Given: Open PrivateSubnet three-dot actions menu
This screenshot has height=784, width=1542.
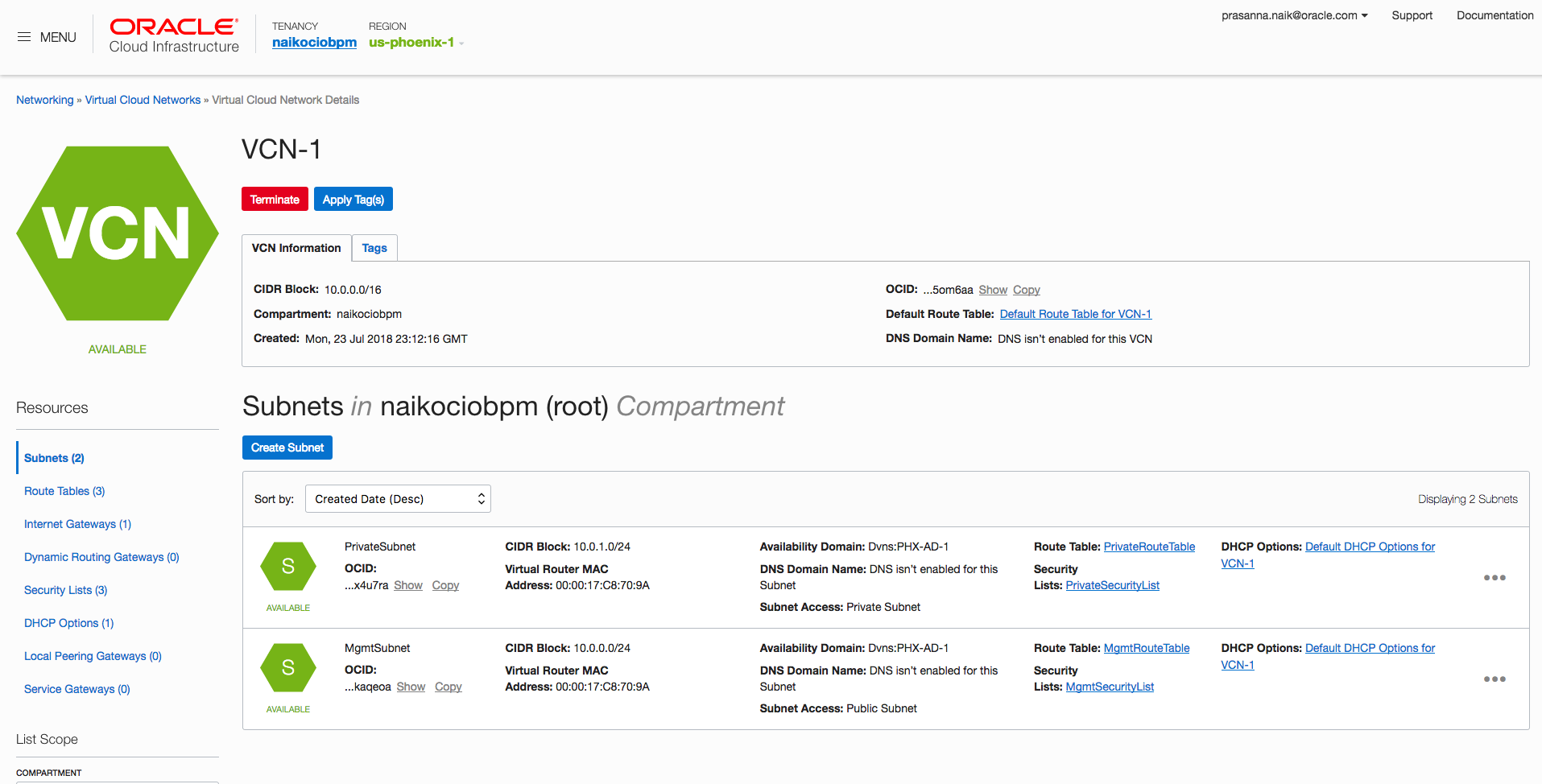Looking at the screenshot, I should (x=1494, y=578).
